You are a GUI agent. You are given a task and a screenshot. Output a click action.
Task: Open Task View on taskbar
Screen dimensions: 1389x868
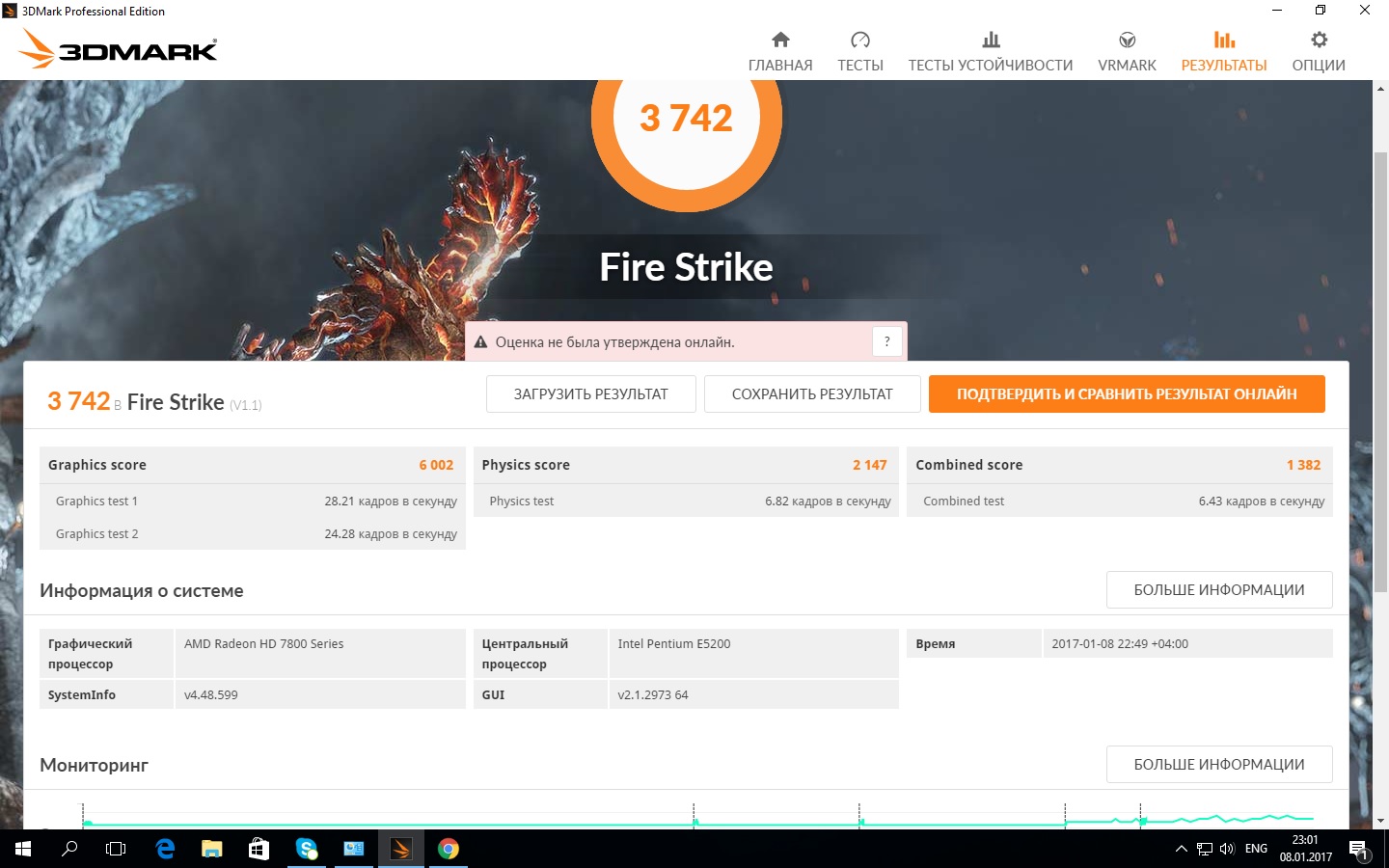tap(116, 849)
